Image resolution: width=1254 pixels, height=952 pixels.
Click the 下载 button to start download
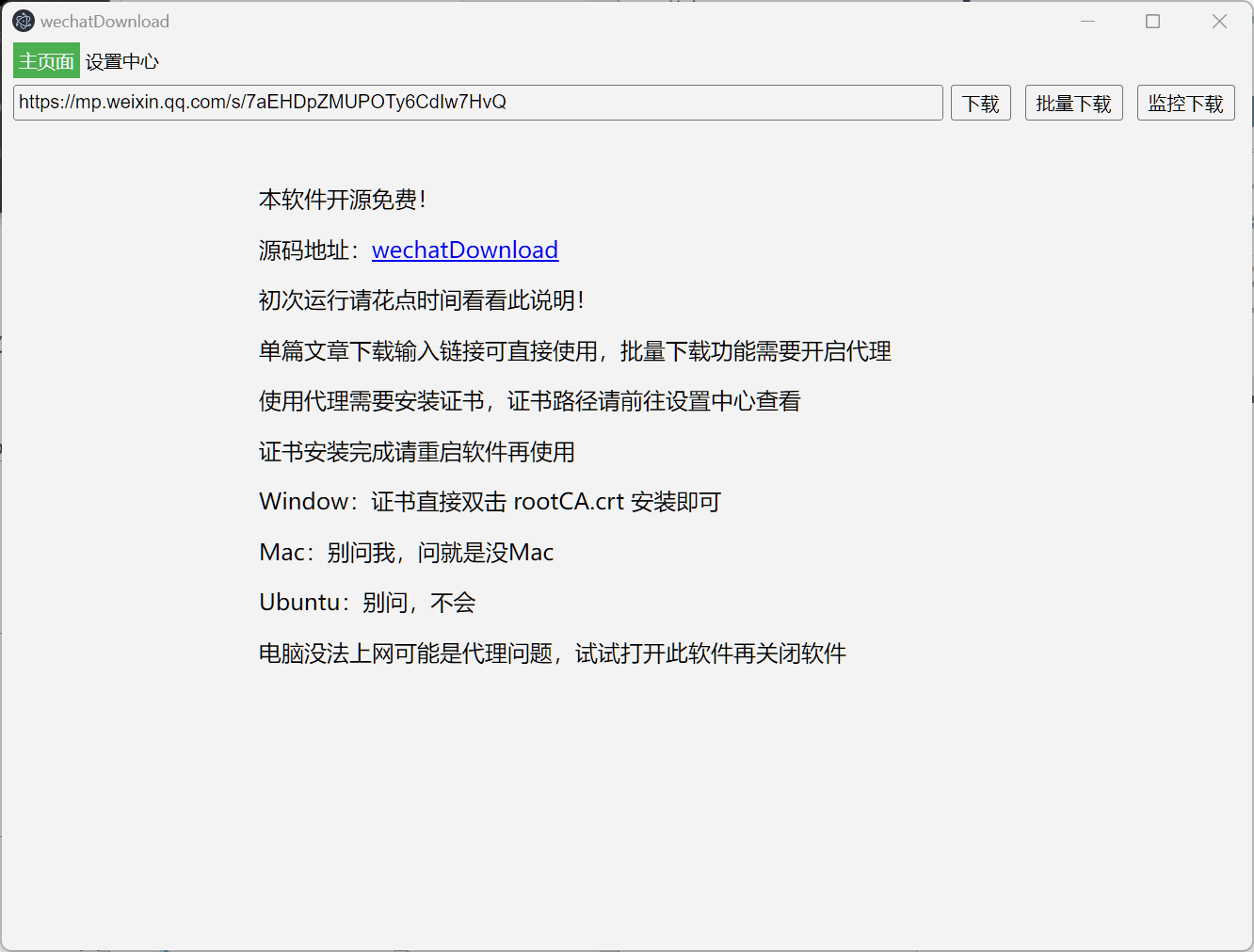(x=980, y=103)
